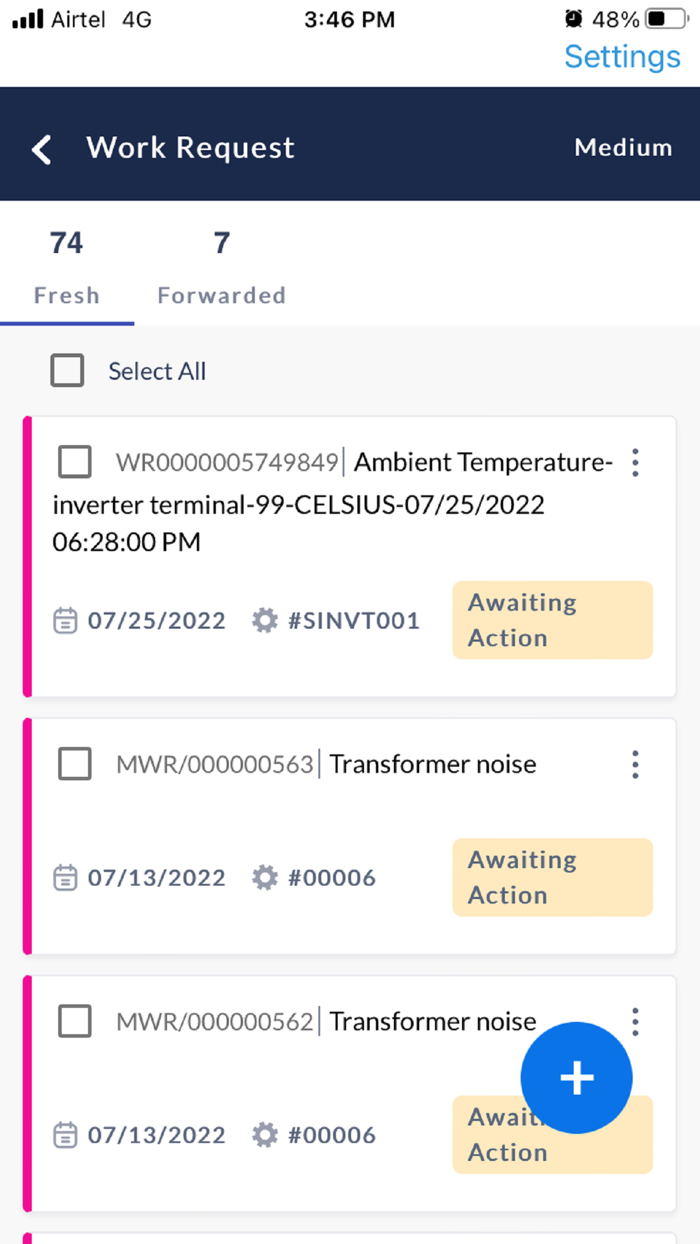The height and width of the screenshot is (1244, 700).
Task: Open three-dot menu for MWR/000000562
Action: point(635,1021)
